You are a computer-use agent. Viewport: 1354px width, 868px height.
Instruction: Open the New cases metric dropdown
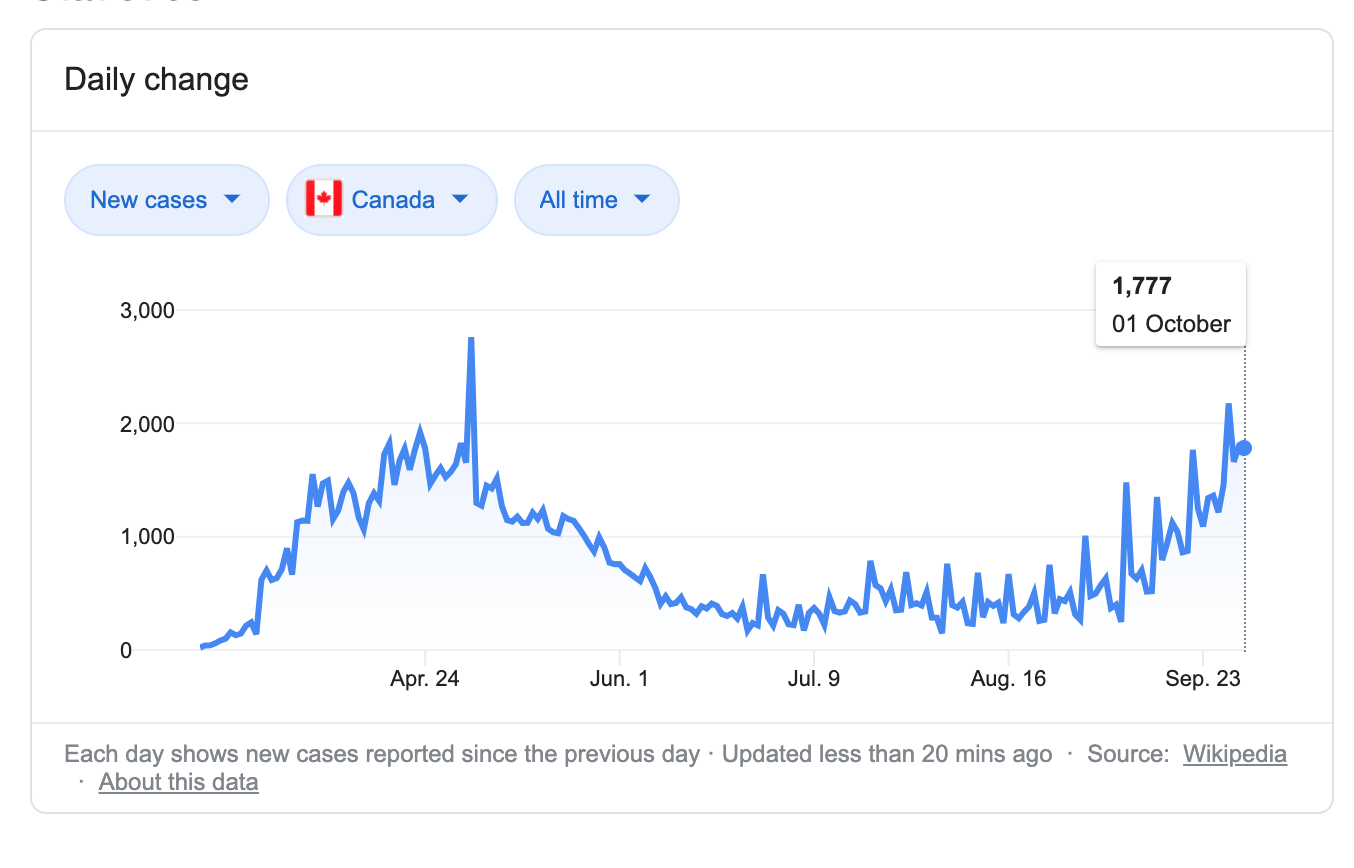pos(167,200)
